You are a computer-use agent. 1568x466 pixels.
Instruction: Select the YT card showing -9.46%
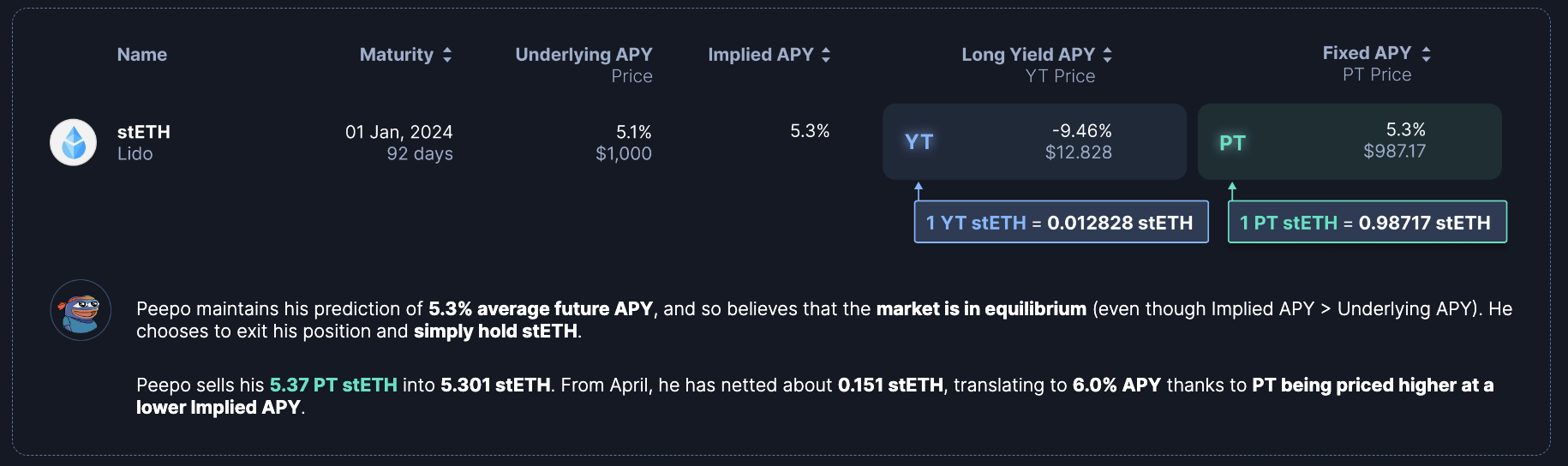[1034, 142]
